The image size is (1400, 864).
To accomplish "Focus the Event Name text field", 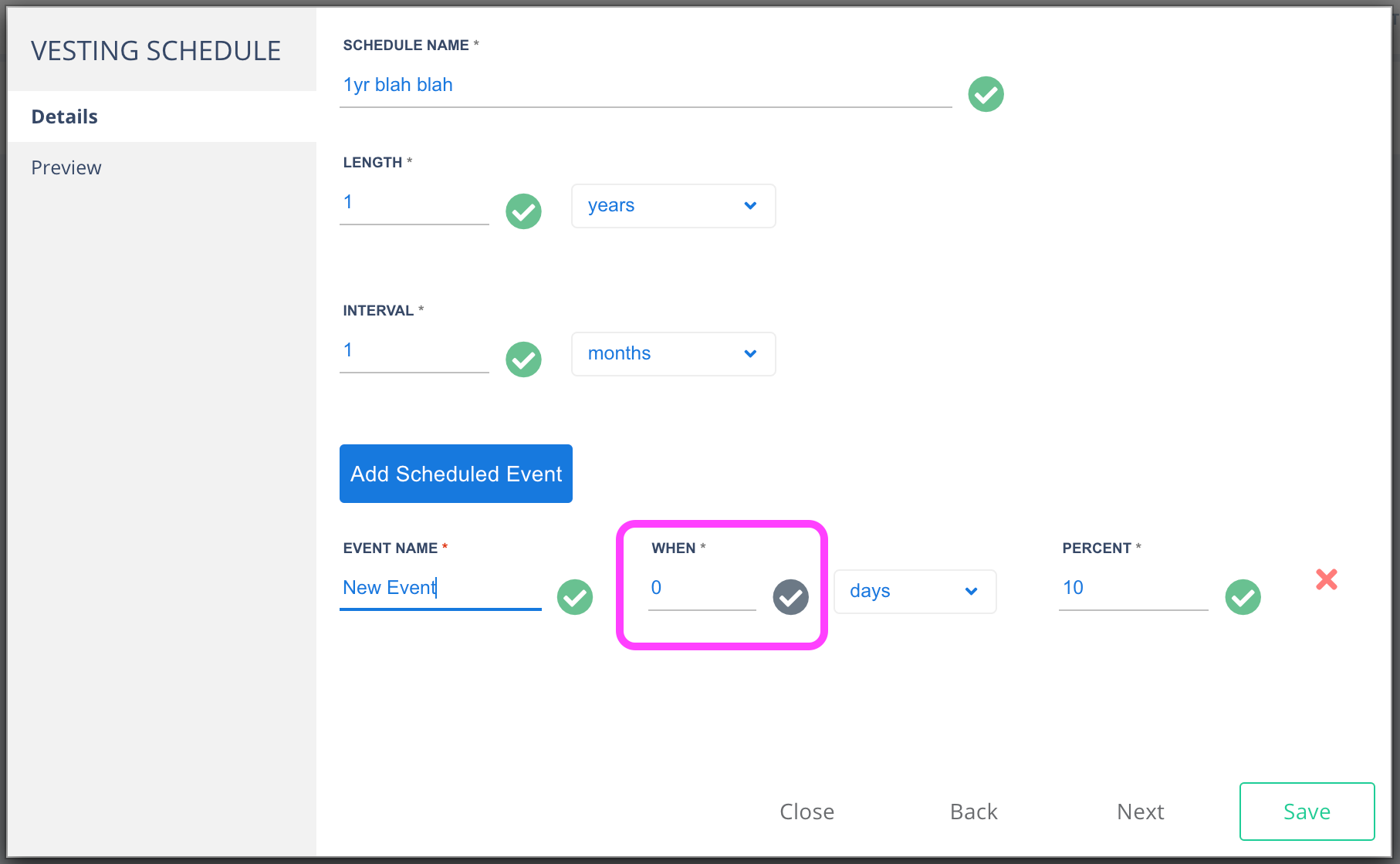I will pyautogui.click(x=441, y=589).
